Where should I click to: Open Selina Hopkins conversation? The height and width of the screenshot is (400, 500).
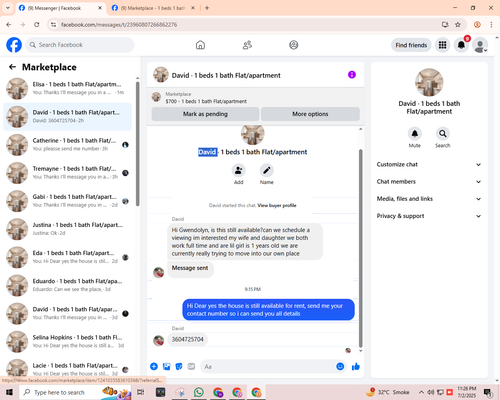click(68, 342)
